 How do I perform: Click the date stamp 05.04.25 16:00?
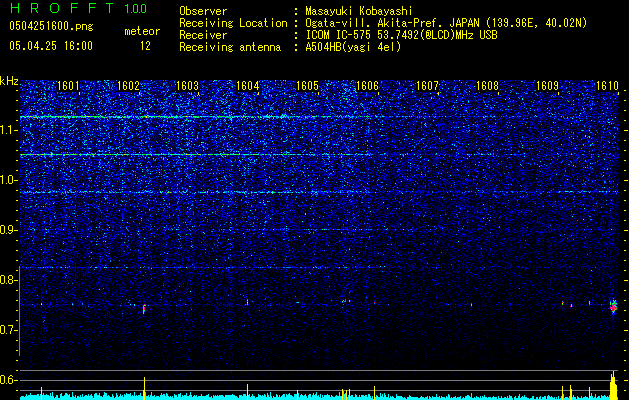[x=51, y=46]
